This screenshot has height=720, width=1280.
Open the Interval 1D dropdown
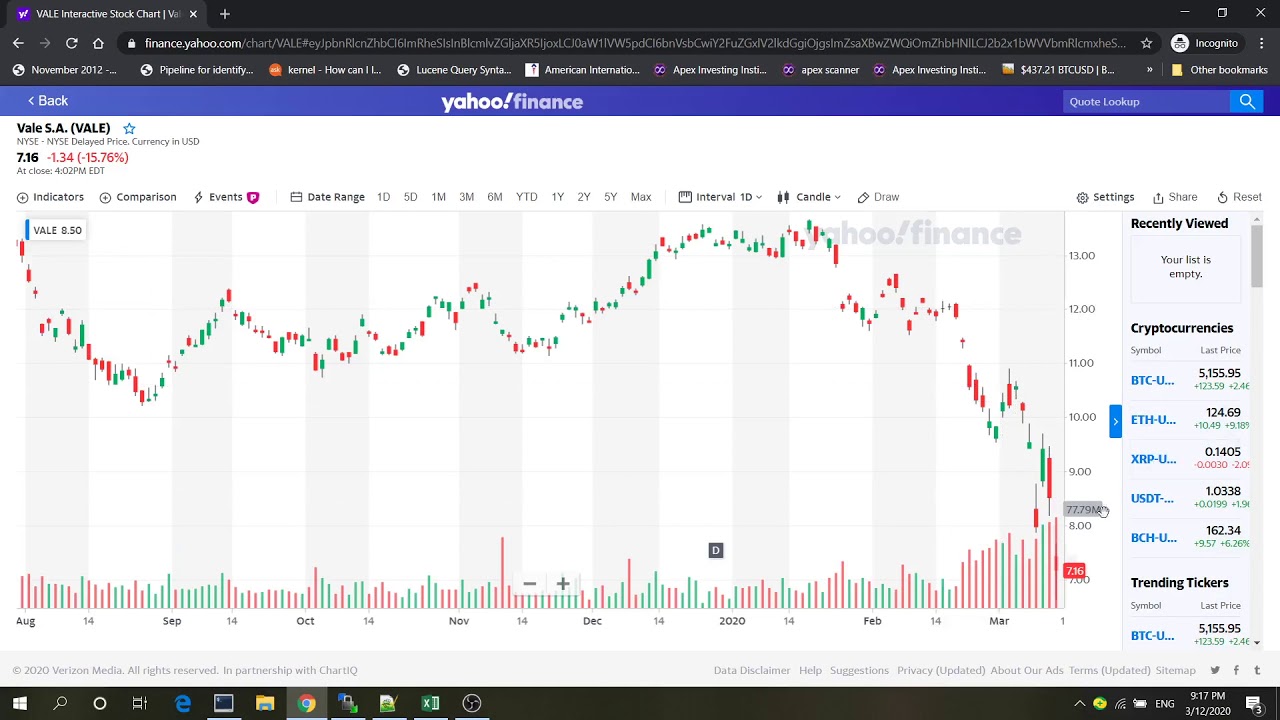click(720, 197)
